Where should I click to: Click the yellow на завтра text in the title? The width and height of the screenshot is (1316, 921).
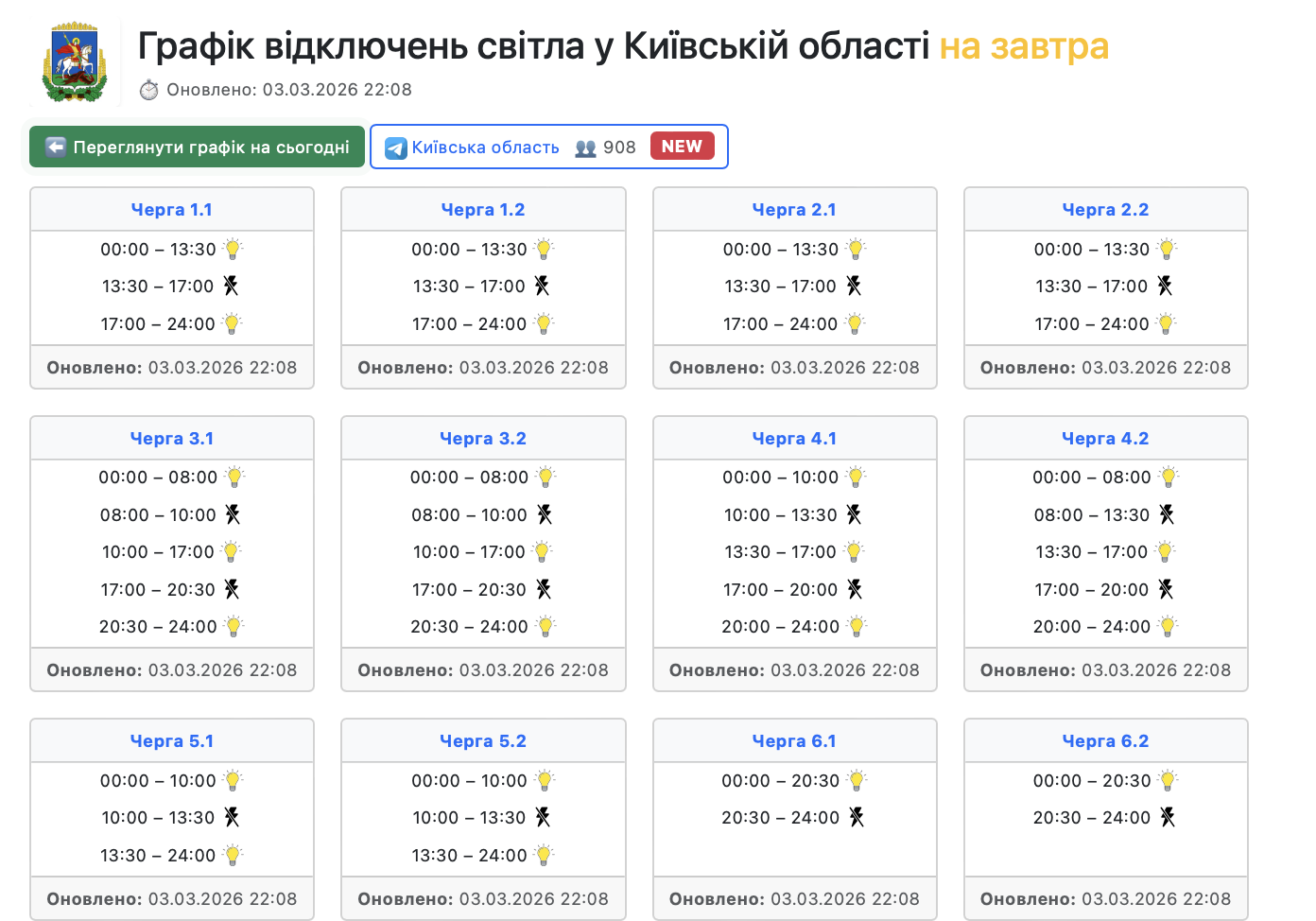click(x=1023, y=45)
